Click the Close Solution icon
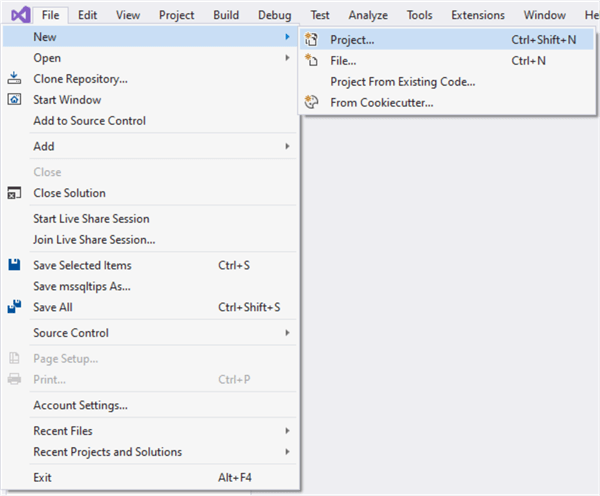600x496 pixels. pos(14,193)
